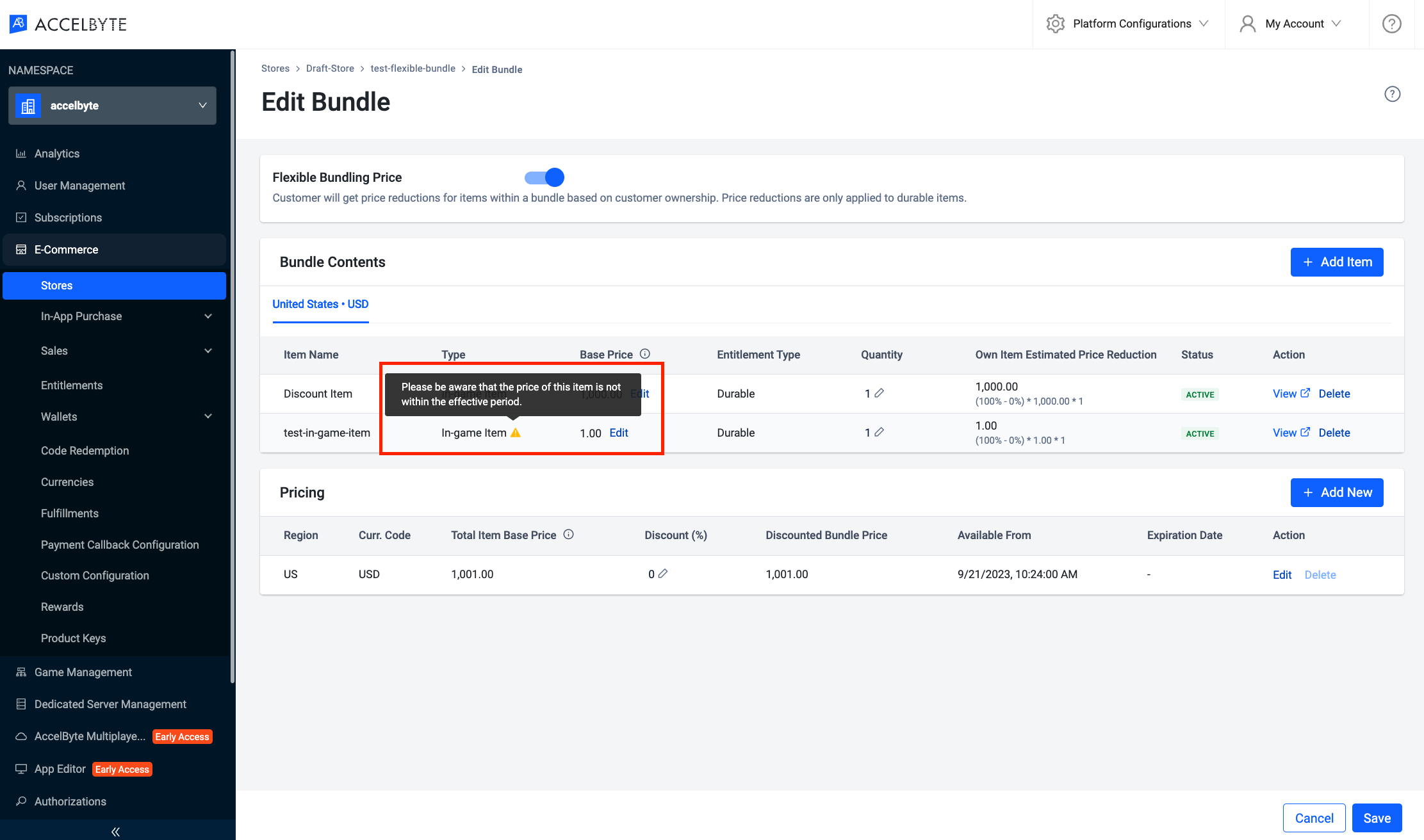Click the AccelByte logo icon
The width and height of the screenshot is (1424, 840).
click(x=18, y=24)
